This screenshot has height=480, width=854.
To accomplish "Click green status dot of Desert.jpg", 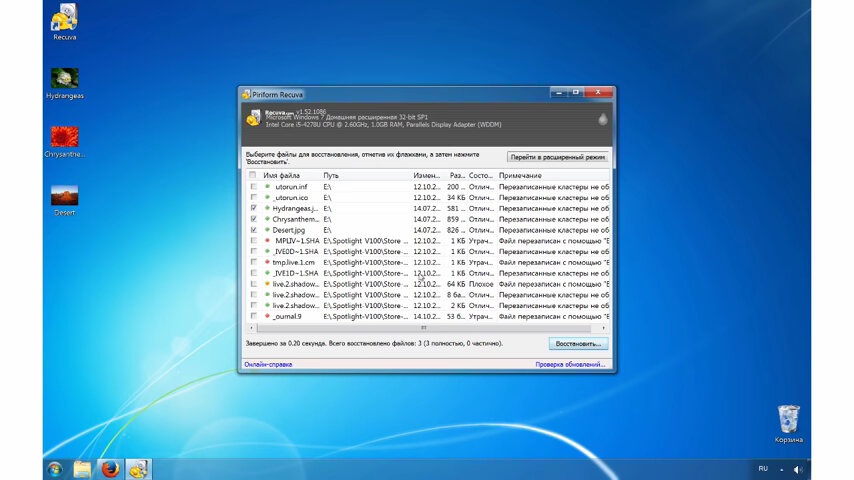I will coord(267,230).
